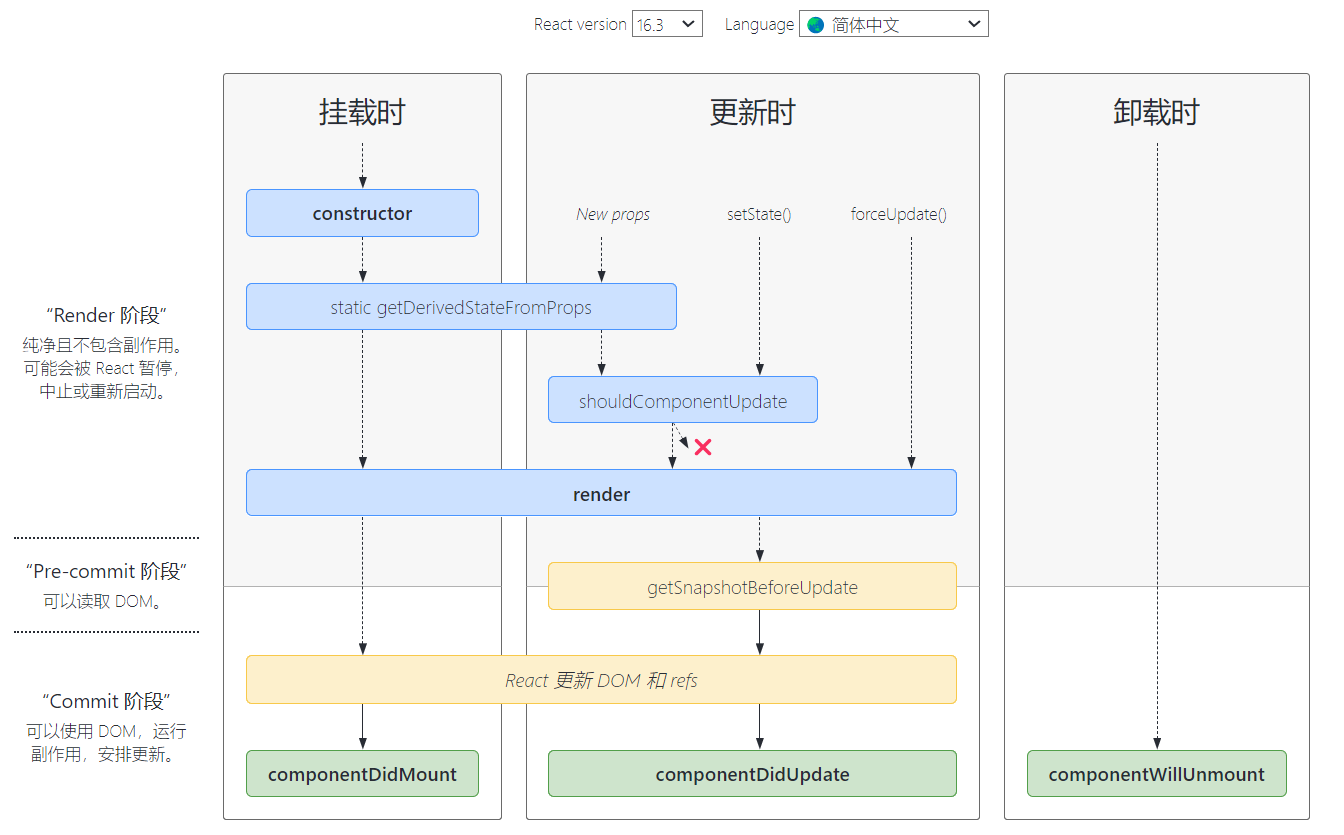Open the constructor lifecycle box
Viewport: 1344px width, 835px height.
click(x=362, y=213)
